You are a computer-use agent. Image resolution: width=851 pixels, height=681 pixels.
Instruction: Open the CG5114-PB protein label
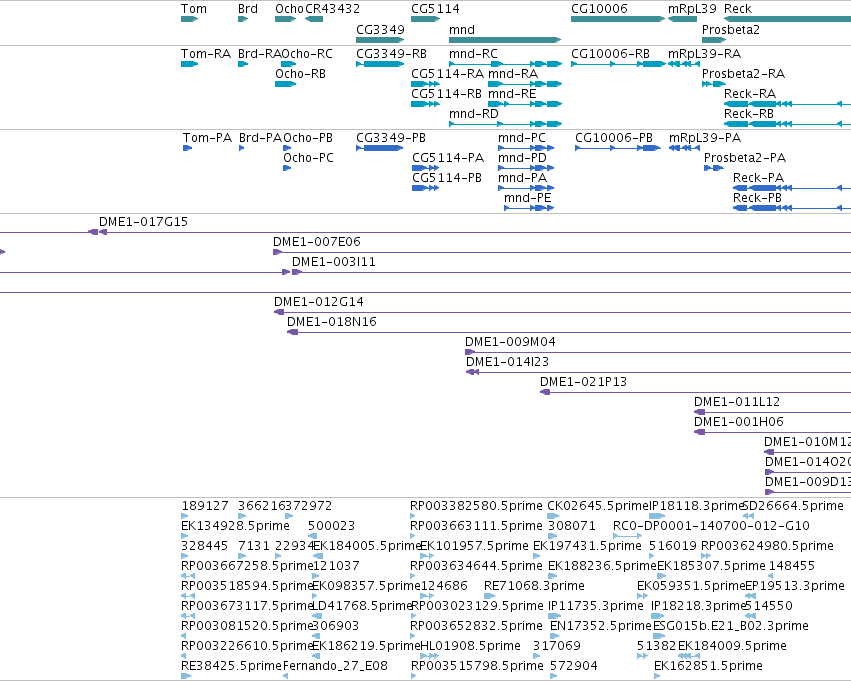(447, 178)
